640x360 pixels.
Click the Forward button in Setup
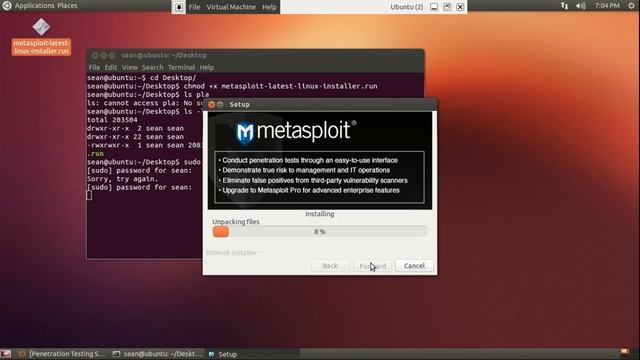pyautogui.click(x=372, y=266)
